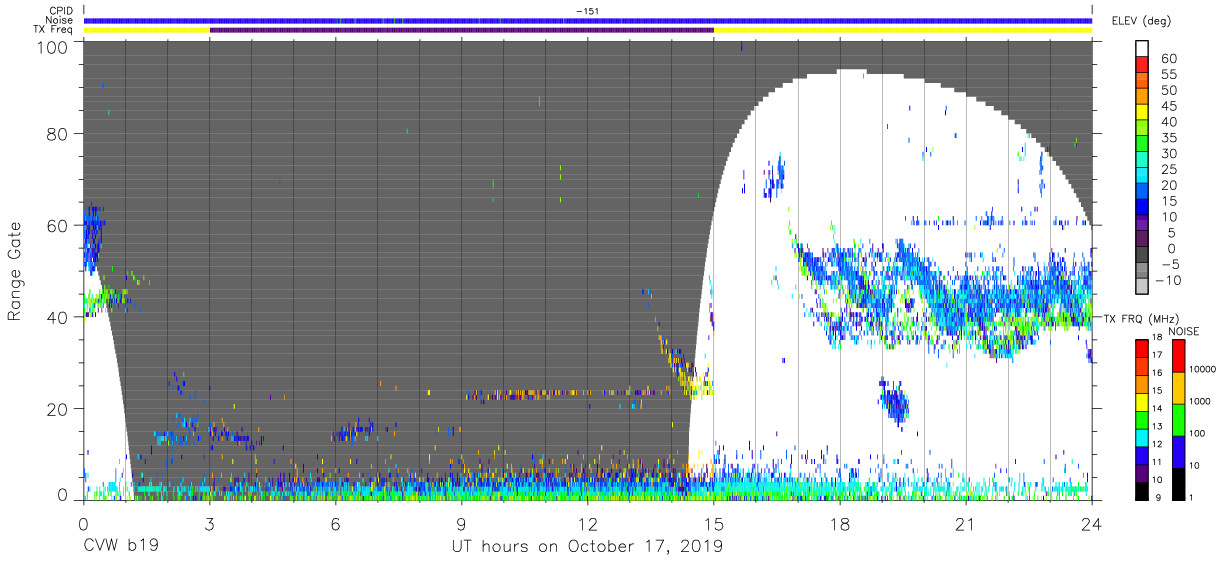Click the 24 tick on UT hours axis
The image size is (1228, 567).
click(x=1092, y=524)
